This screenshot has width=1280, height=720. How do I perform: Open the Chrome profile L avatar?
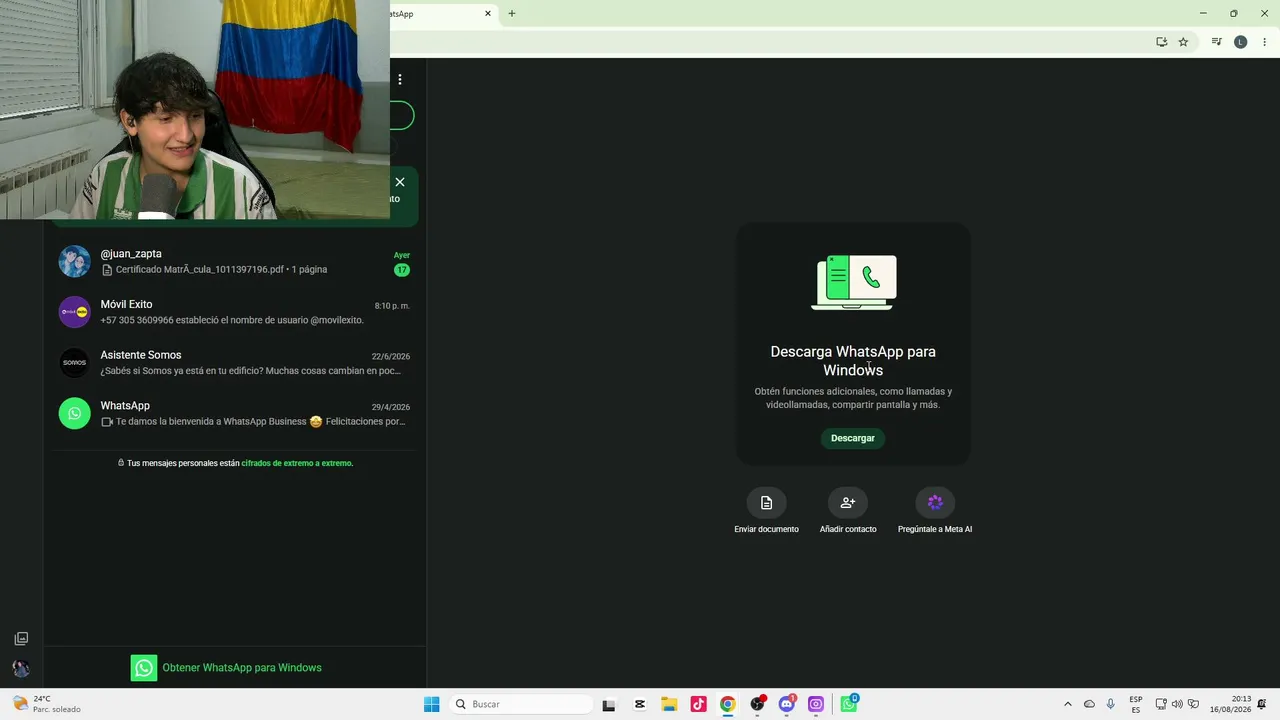(x=1241, y=42)
